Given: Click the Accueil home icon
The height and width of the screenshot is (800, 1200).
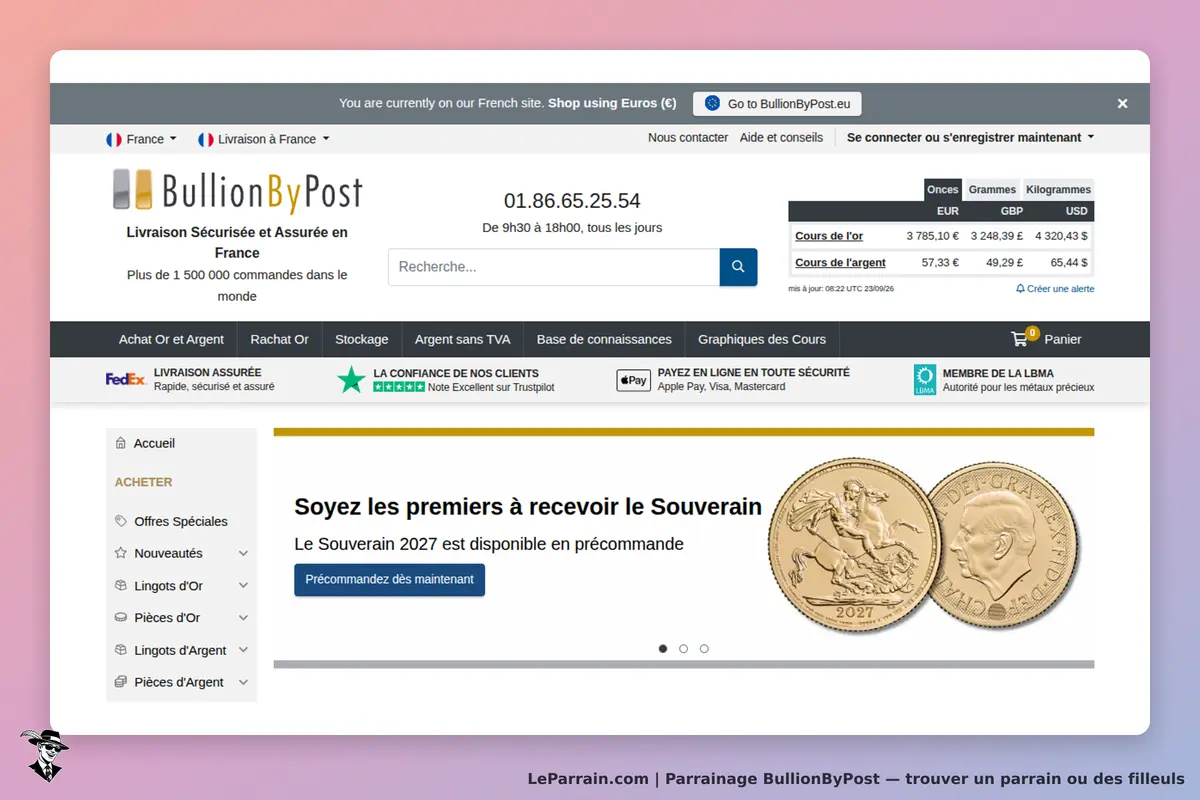Looking at the screenshot, I should (120, 443).
